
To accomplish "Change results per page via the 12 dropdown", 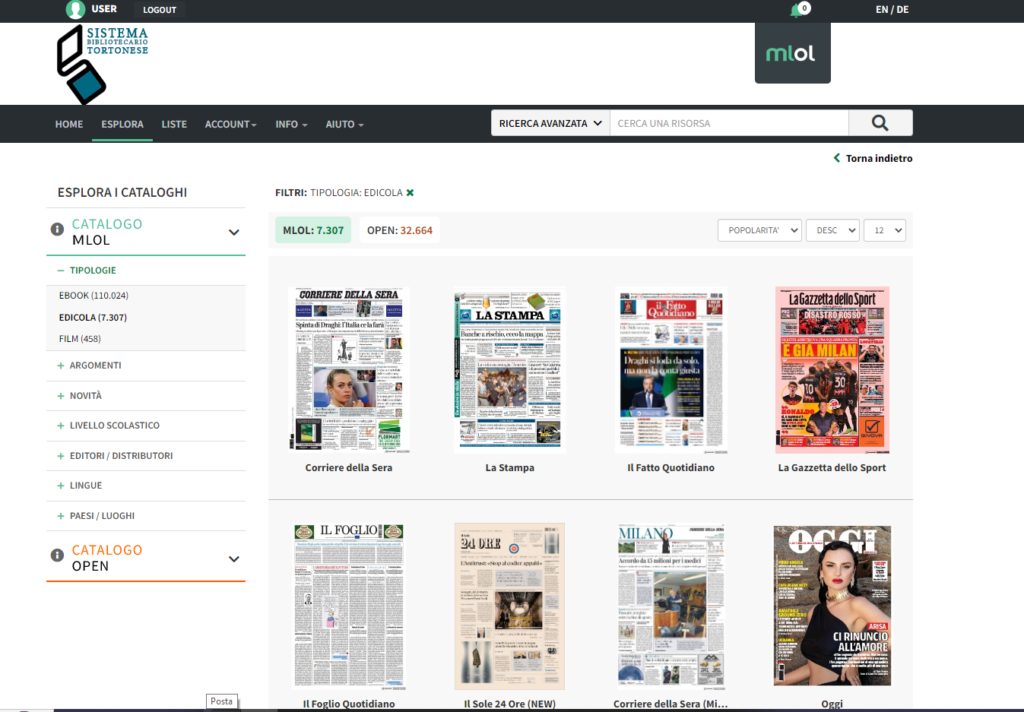I will (886, 229).
